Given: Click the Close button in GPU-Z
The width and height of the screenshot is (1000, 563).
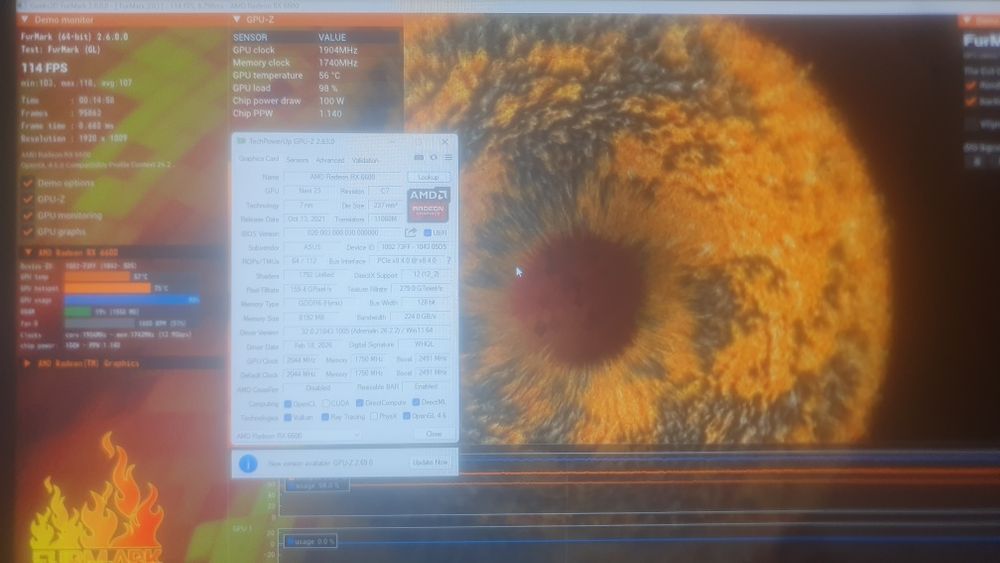Looking at the screenshot, I should click(x=434, y=434).
